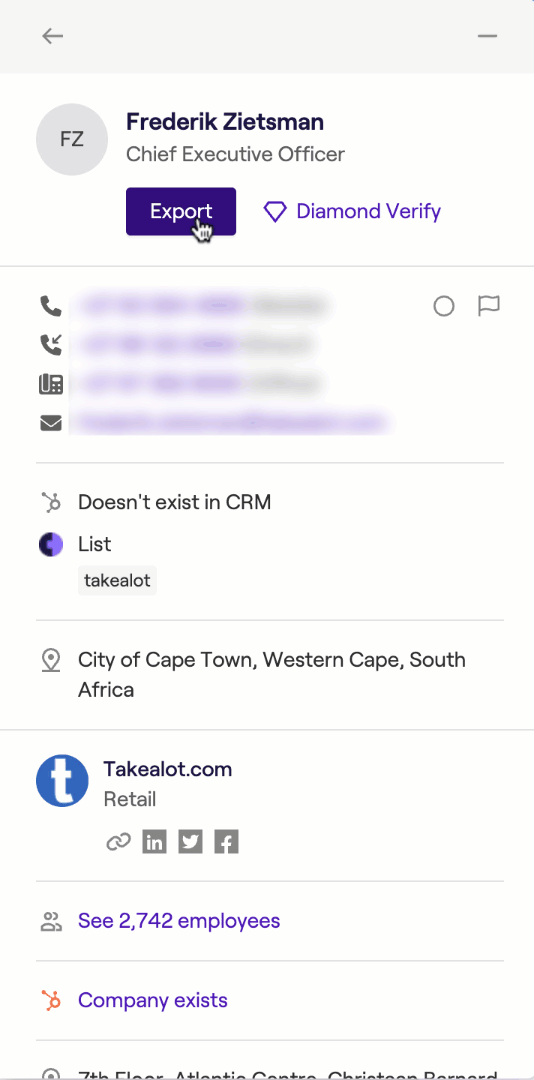Flag the phone number with the flag icon
Viewport: 534px width, 1080px height.
pyautogui.click(x=489, y=306)
